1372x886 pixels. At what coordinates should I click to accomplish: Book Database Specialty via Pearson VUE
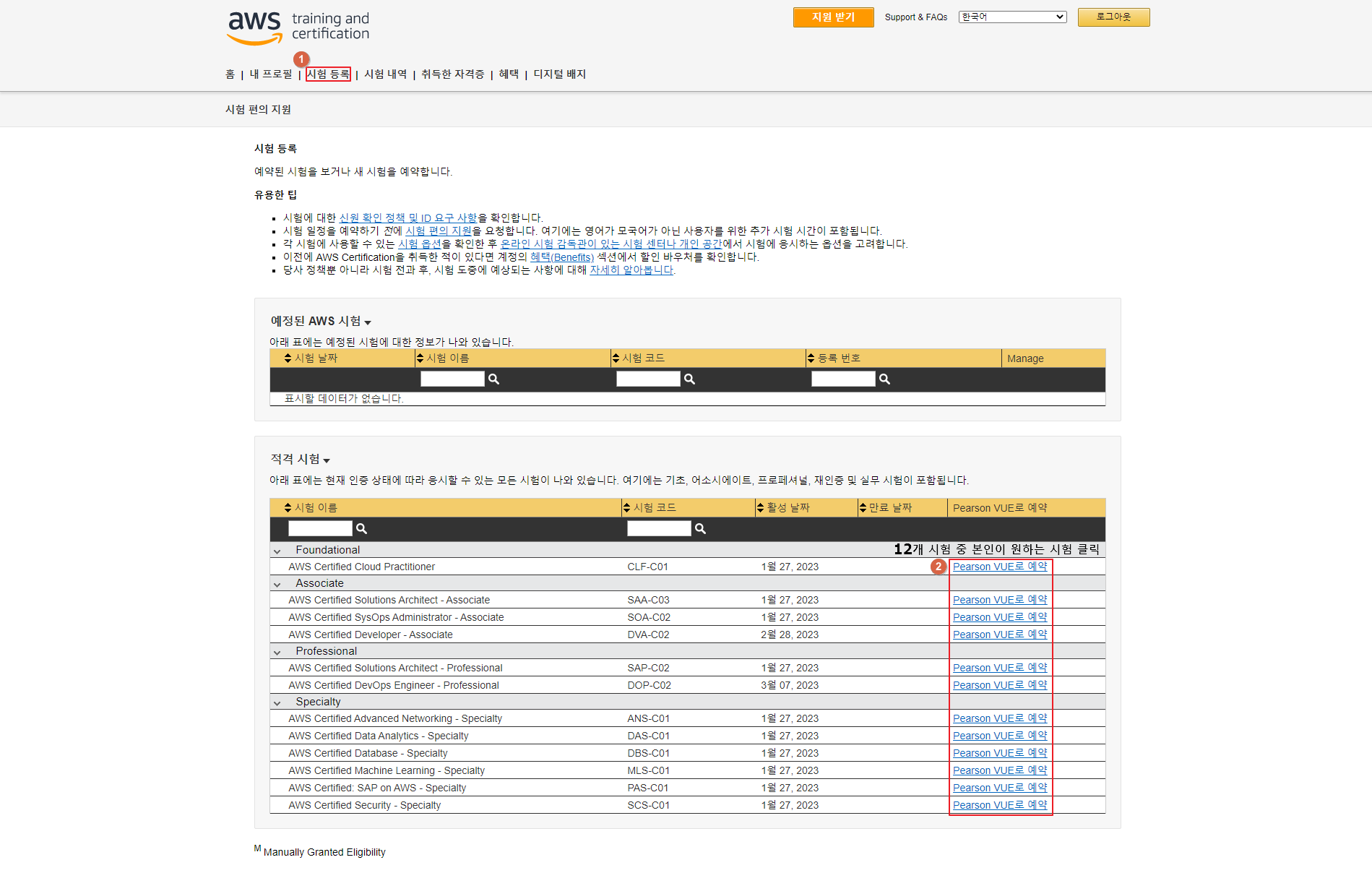tap(1000, 754)
